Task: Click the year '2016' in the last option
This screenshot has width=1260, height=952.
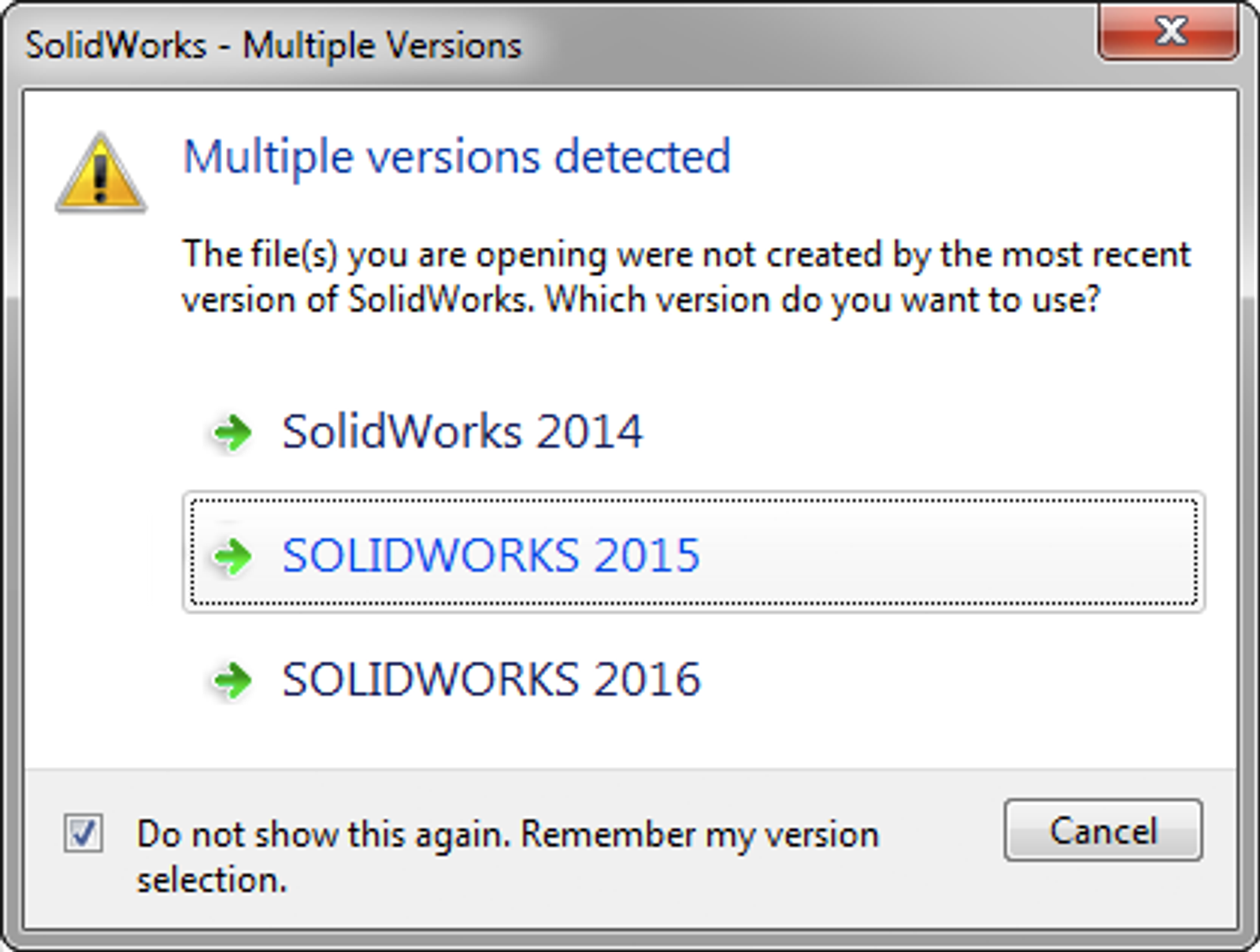Action: (x=646, y=679)
